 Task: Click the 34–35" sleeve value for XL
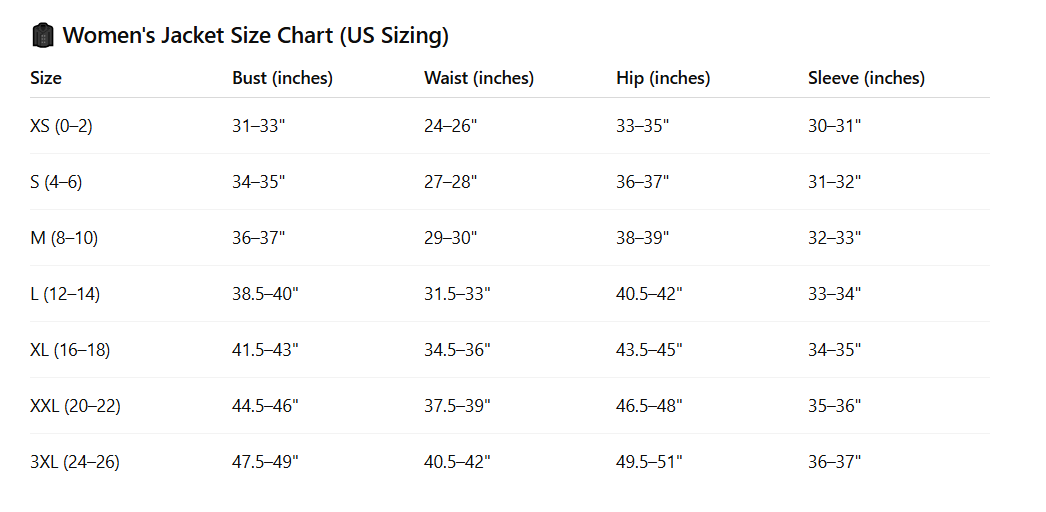834,350
